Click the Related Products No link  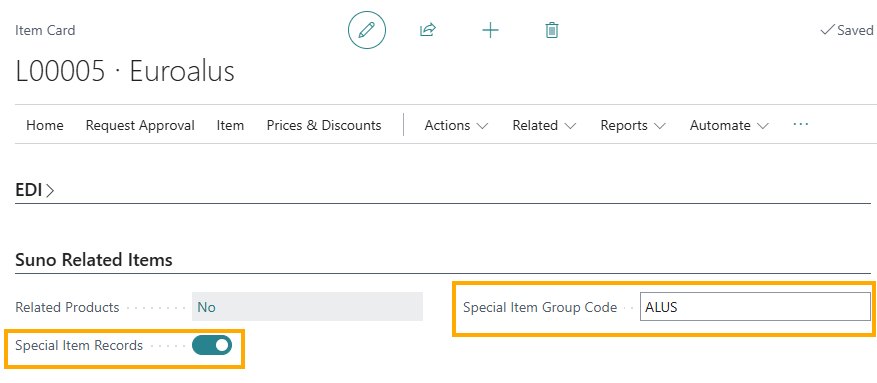(206, 307)
